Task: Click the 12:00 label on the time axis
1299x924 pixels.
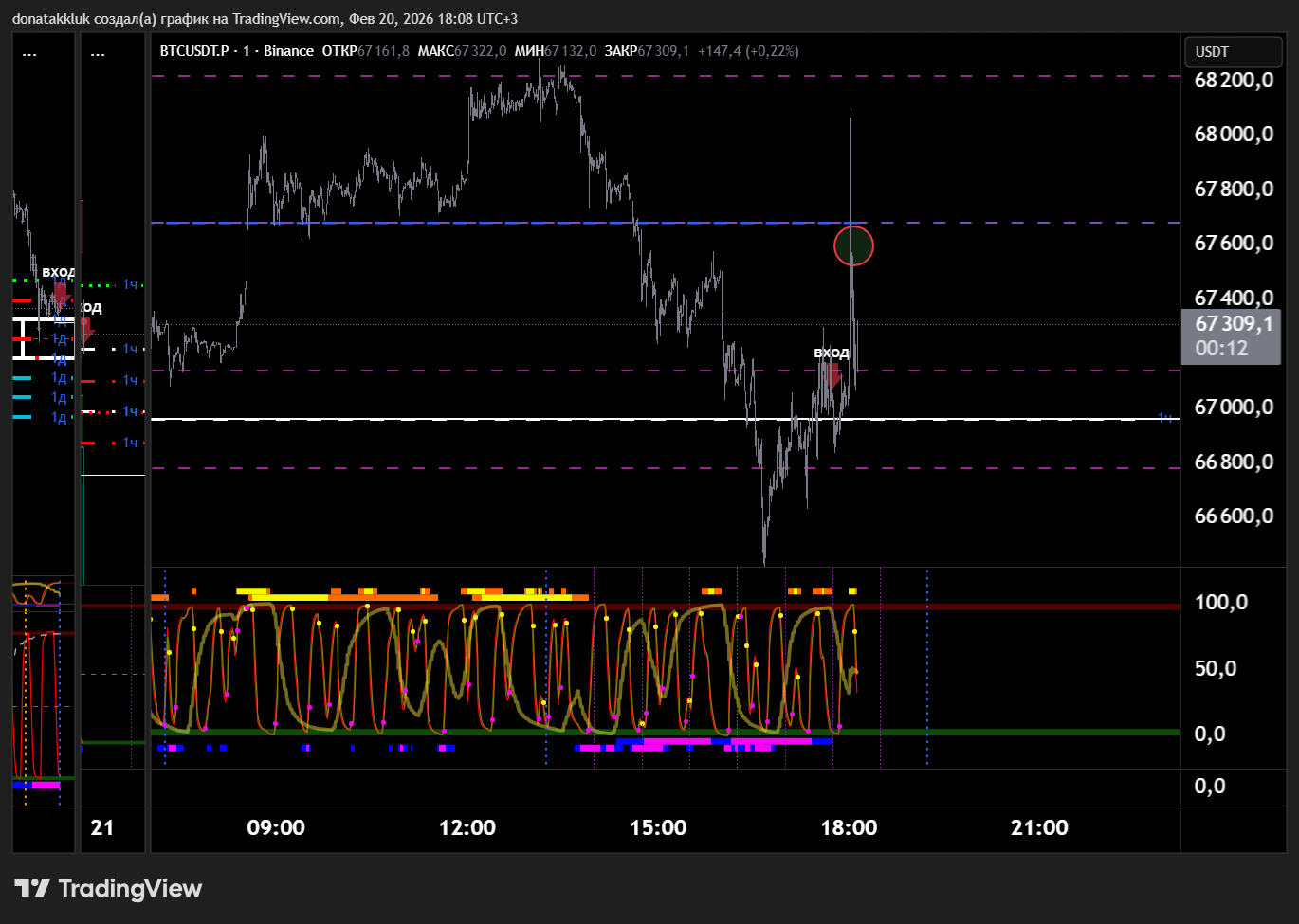Action: coord(467,827)
